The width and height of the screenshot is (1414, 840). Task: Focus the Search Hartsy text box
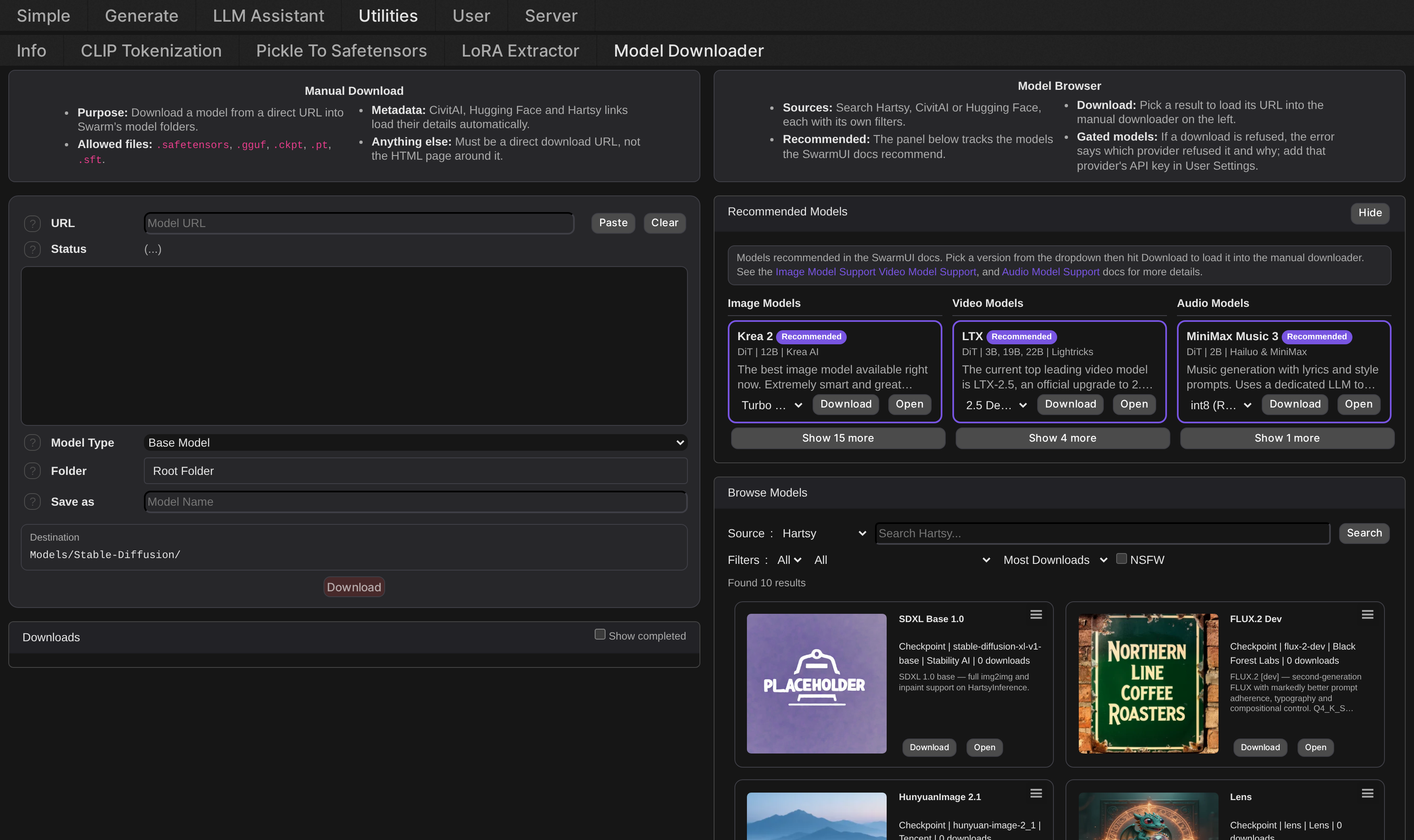[x=1102, y=533]
